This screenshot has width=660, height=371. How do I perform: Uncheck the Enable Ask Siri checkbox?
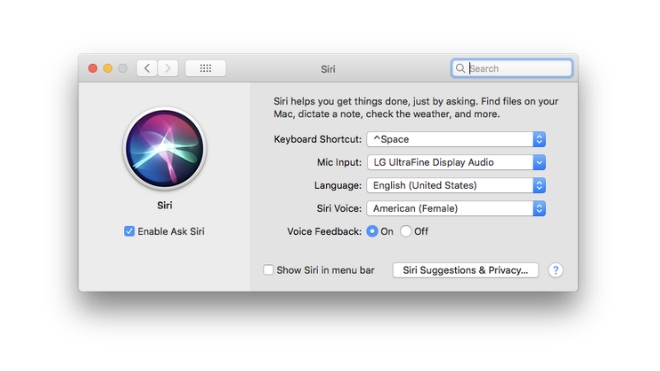point(129,231)
